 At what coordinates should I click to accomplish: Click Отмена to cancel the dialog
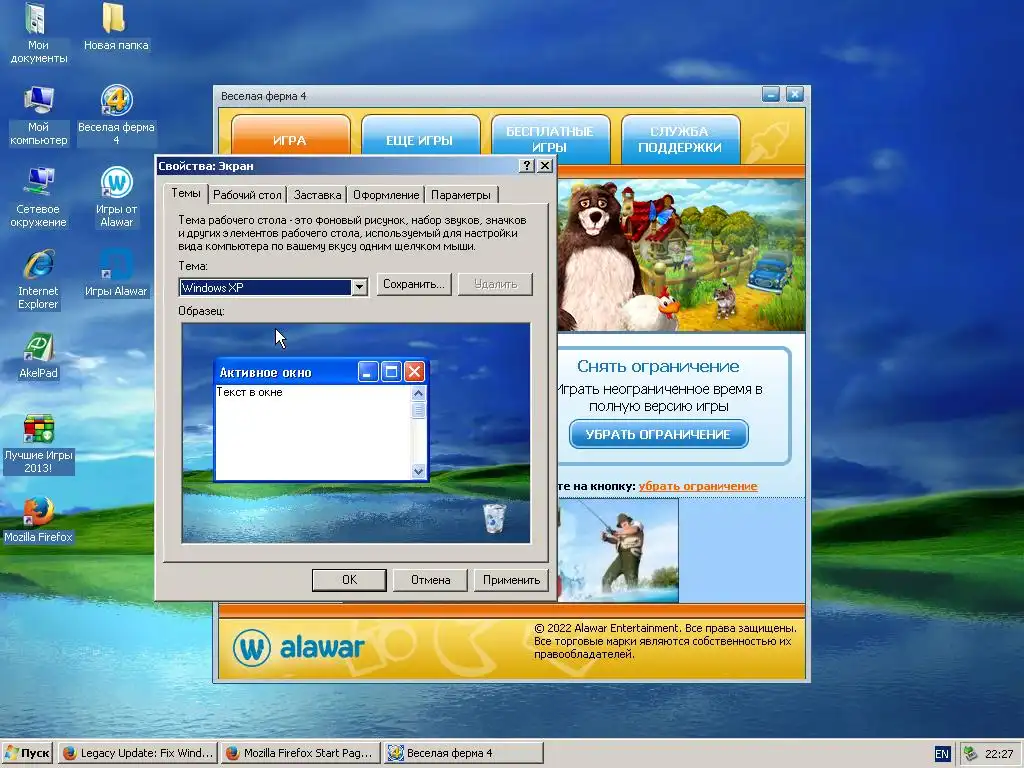tap(430, 580)
